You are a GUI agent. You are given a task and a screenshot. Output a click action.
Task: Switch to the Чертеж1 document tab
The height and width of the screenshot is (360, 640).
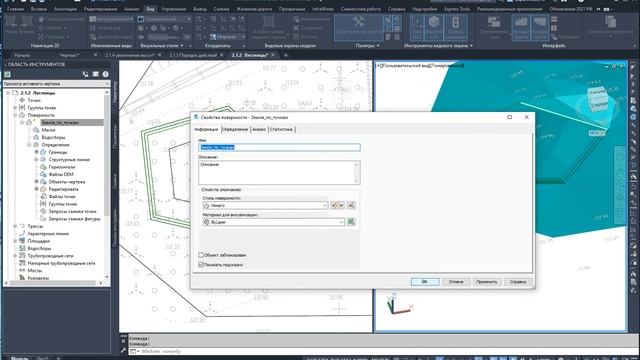[x=69, y=55]
